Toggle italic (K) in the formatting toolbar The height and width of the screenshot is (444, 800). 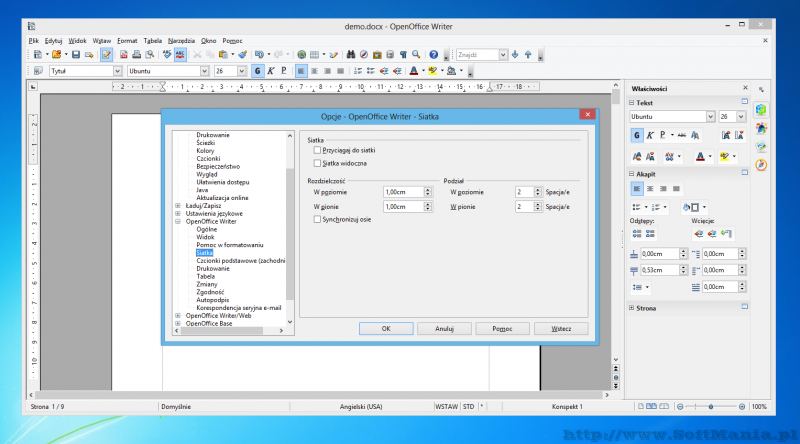pos(270,71)
